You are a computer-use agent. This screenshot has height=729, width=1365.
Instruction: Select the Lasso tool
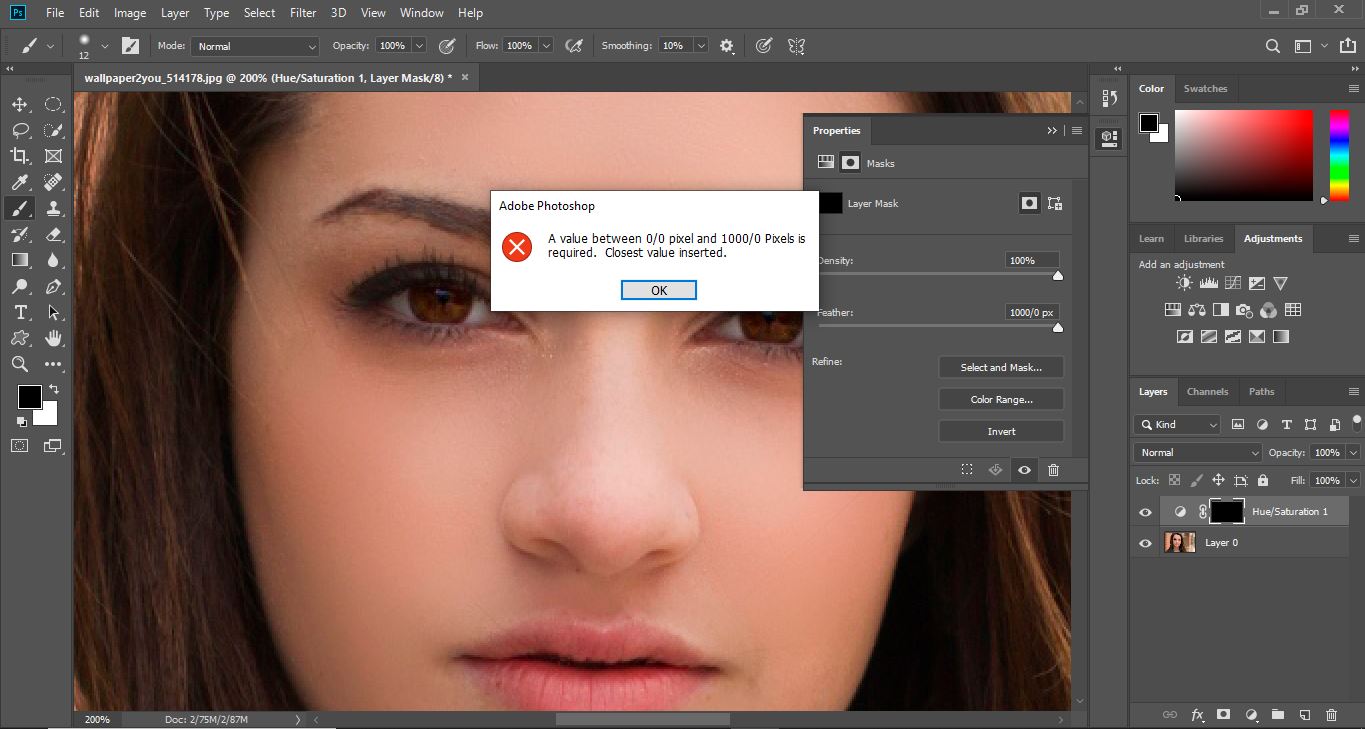coord(20,131)
